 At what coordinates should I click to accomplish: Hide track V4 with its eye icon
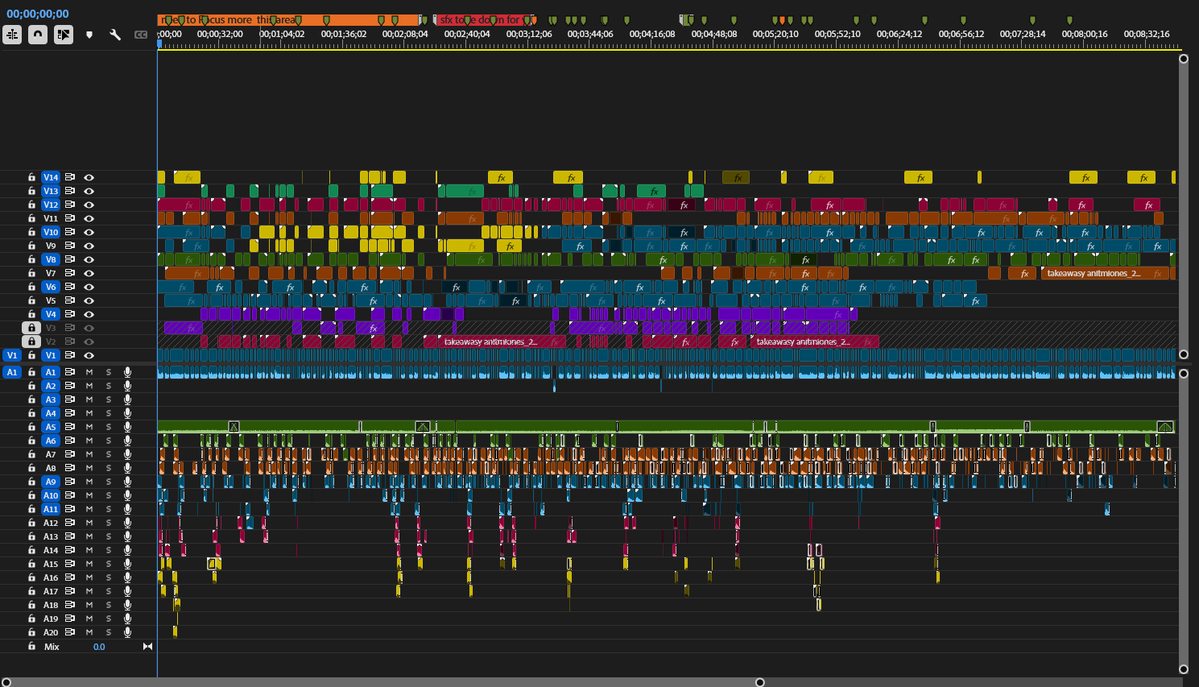tap(89, 314)
